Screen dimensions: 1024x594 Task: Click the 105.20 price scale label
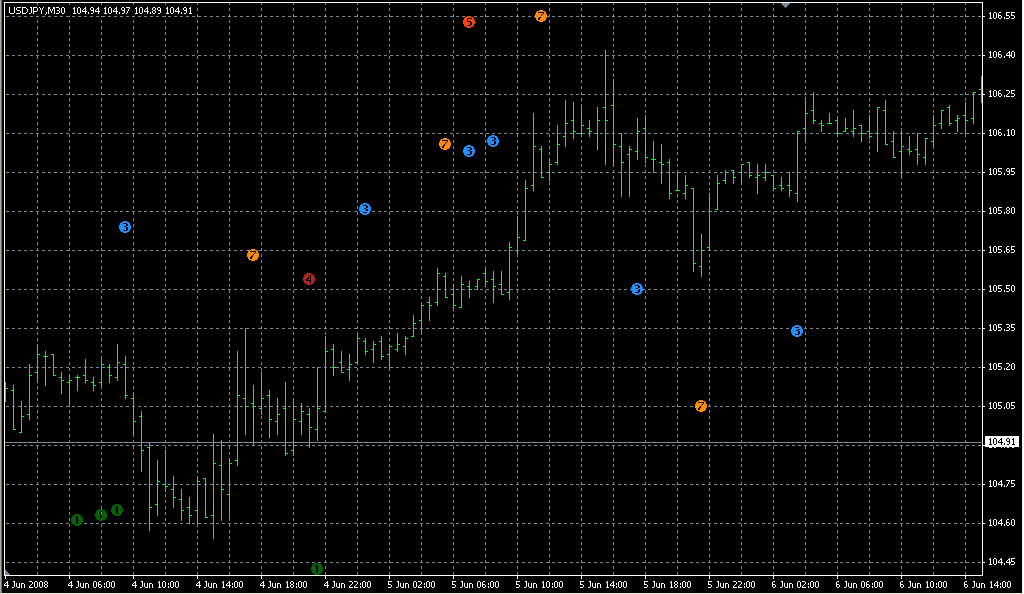tap(1001, 367)
